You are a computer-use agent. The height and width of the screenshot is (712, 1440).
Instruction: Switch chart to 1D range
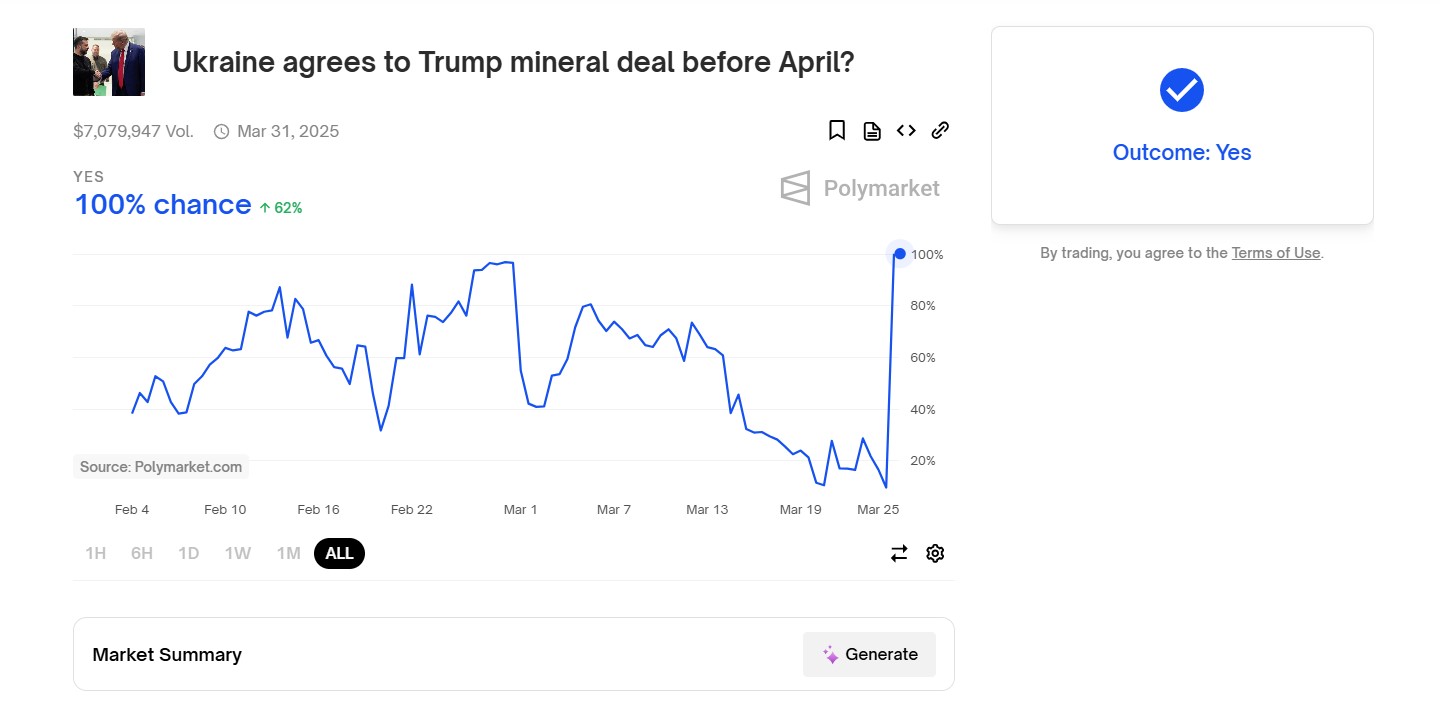189,553
